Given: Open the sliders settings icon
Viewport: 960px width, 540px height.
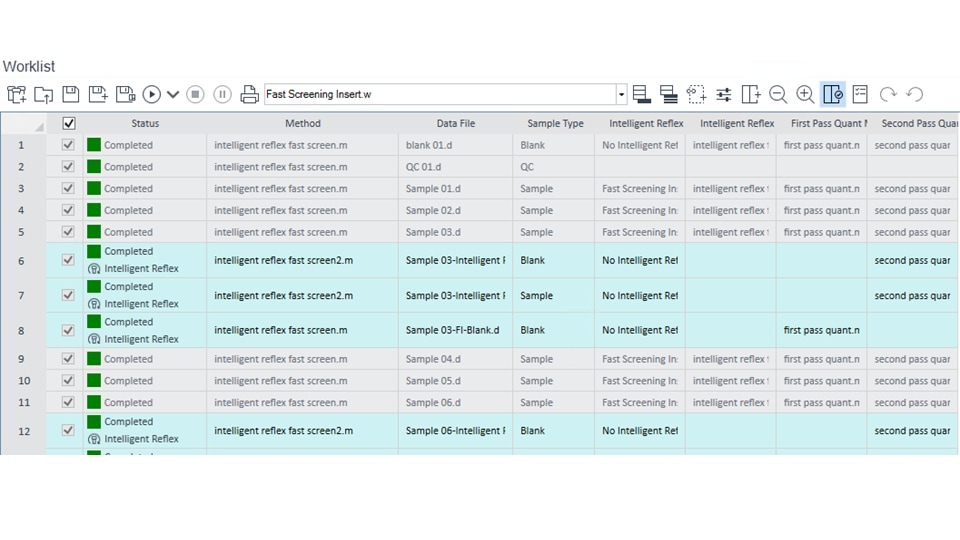Looking at the screenshot, I should click(723, 94).
